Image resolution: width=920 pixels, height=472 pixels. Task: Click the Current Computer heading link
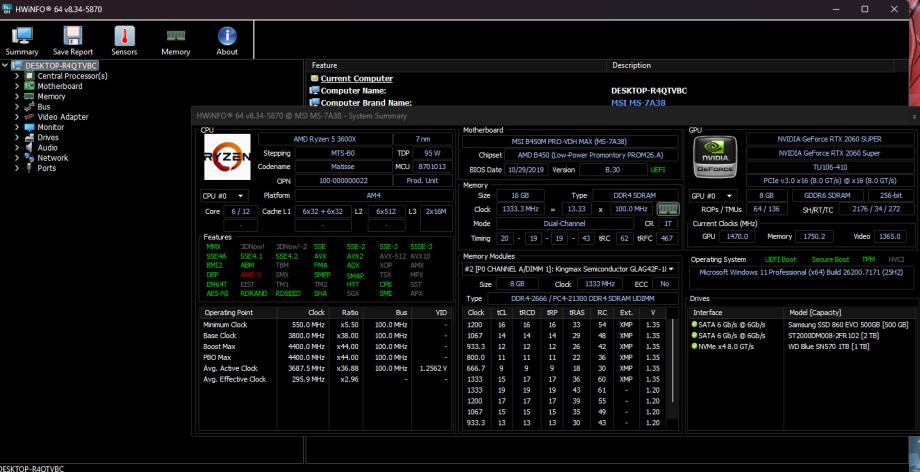tap(356, 78)
